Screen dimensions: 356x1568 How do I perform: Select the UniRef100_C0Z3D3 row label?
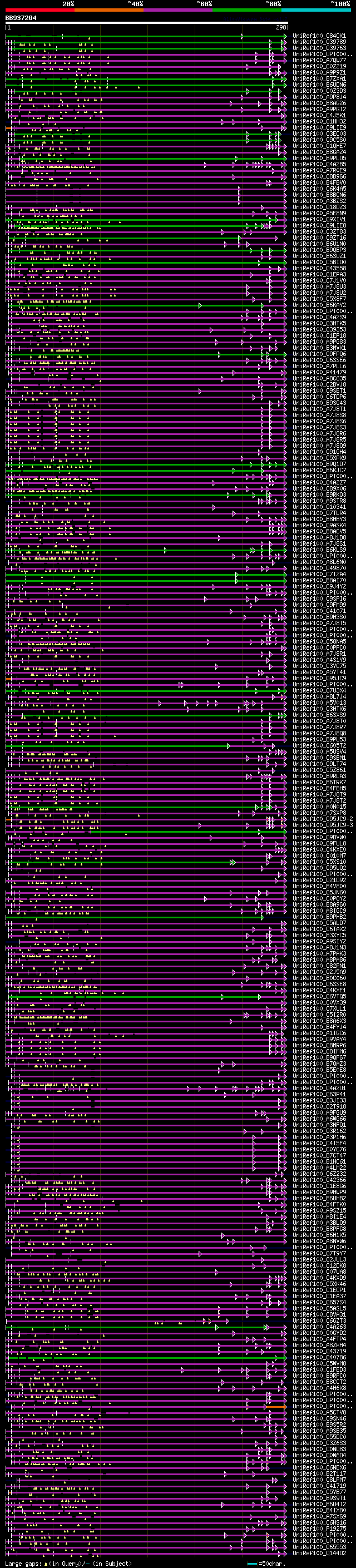tap(319, 91)
